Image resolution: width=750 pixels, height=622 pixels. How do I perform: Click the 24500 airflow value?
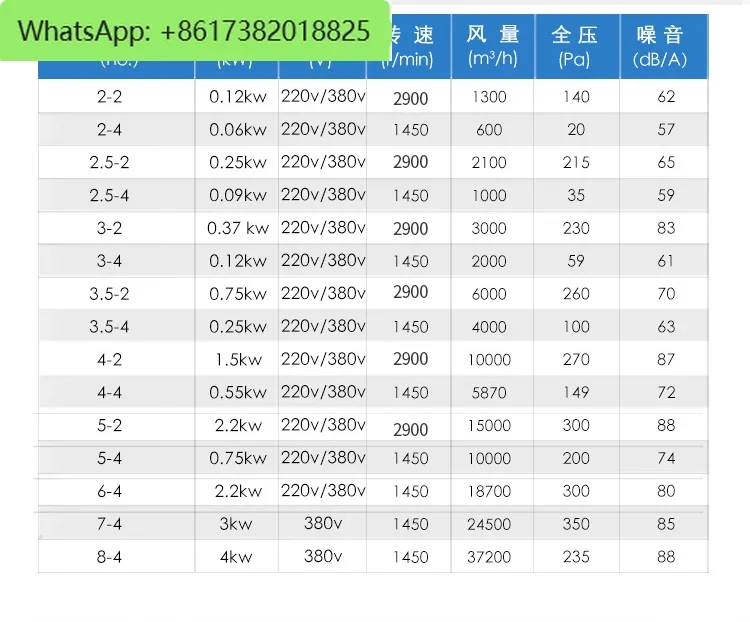point(489,524)
